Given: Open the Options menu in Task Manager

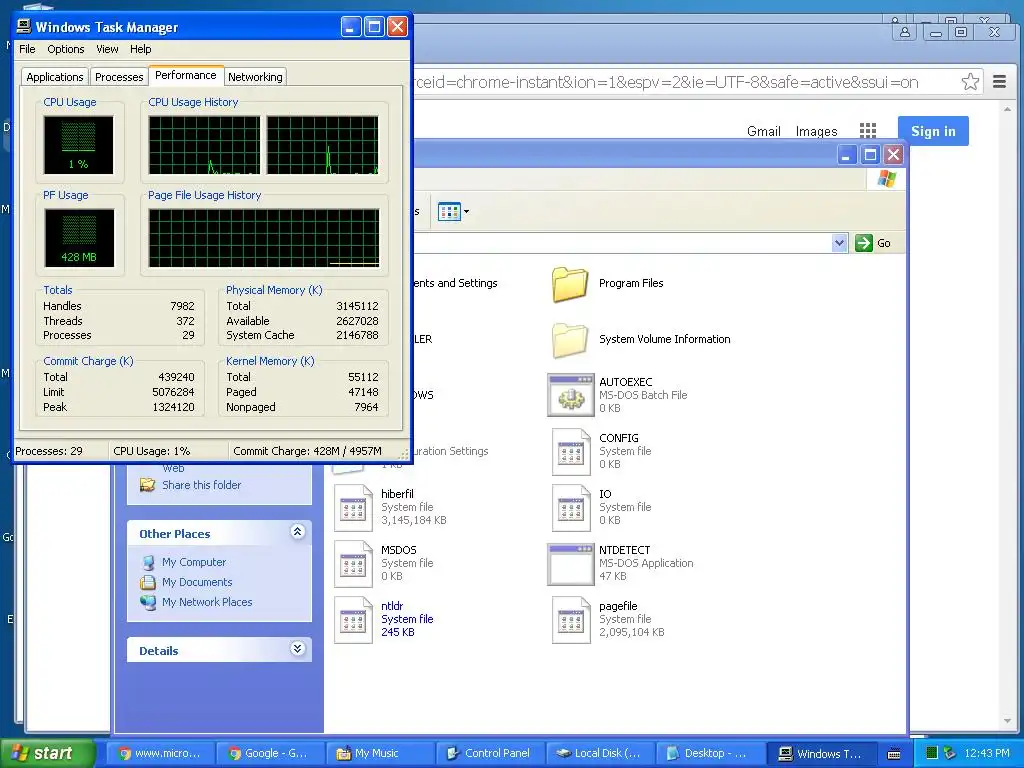Looking at the screenshot, I should [x=65, y=49].
